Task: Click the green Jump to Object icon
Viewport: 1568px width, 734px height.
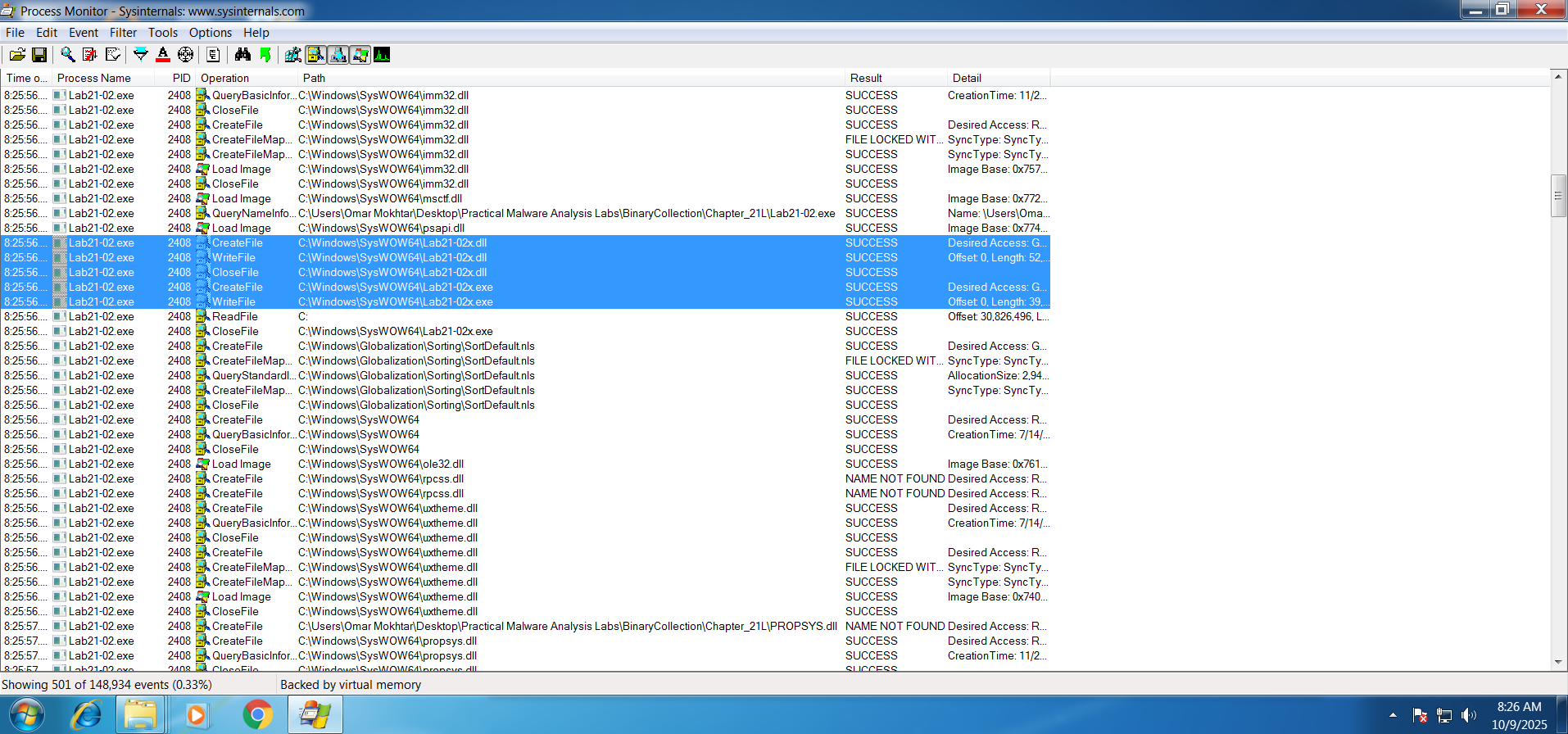Action: tap(265, 55)
